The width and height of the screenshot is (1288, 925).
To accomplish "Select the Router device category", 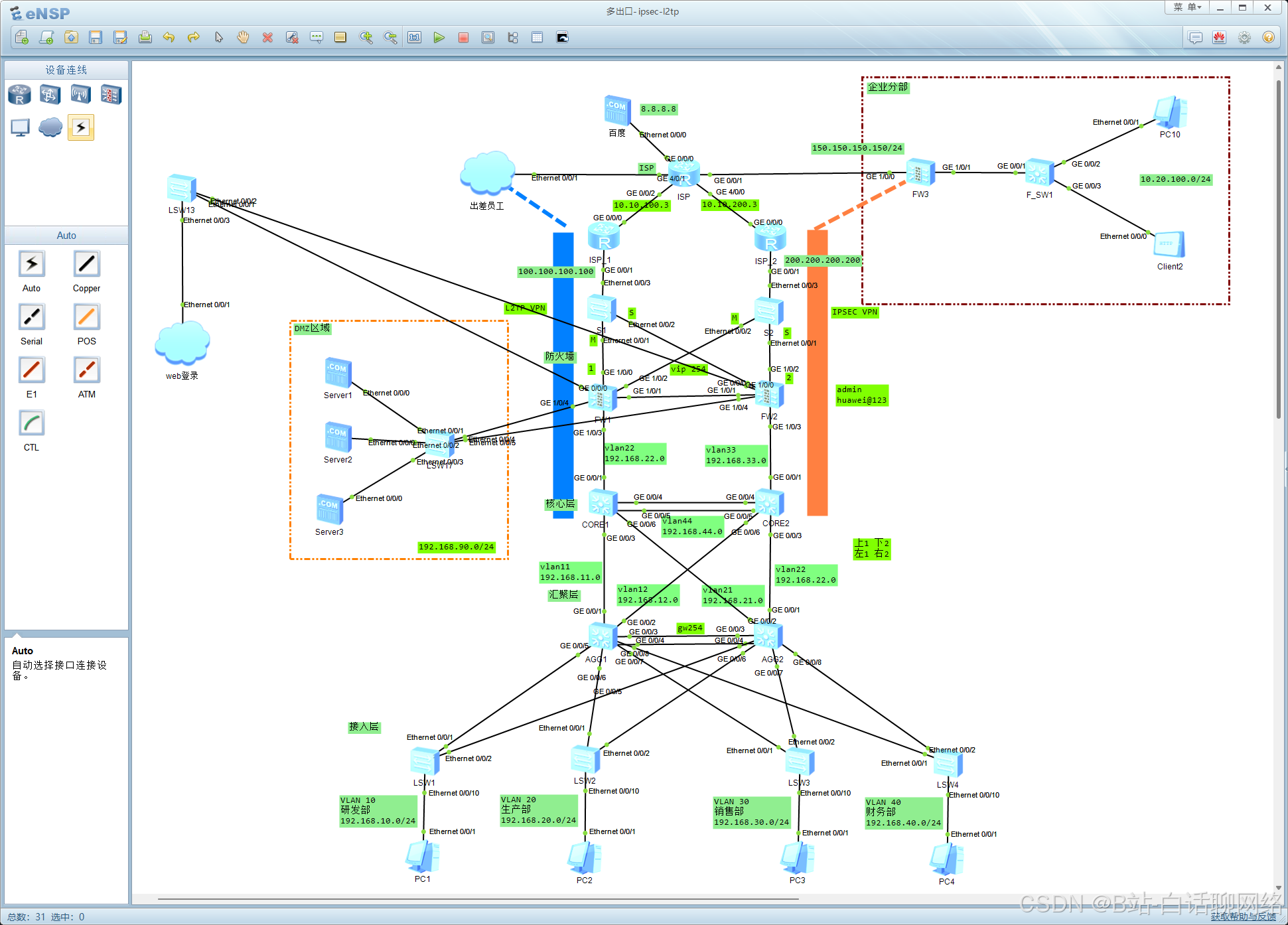I will [x=19, y=95].
